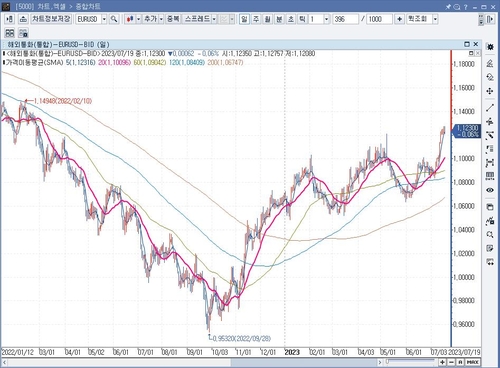Click the range measure tool in the side toolbar
Viewport: 500px width, 368px height.
pyautogui.click(x=490, y=163)
